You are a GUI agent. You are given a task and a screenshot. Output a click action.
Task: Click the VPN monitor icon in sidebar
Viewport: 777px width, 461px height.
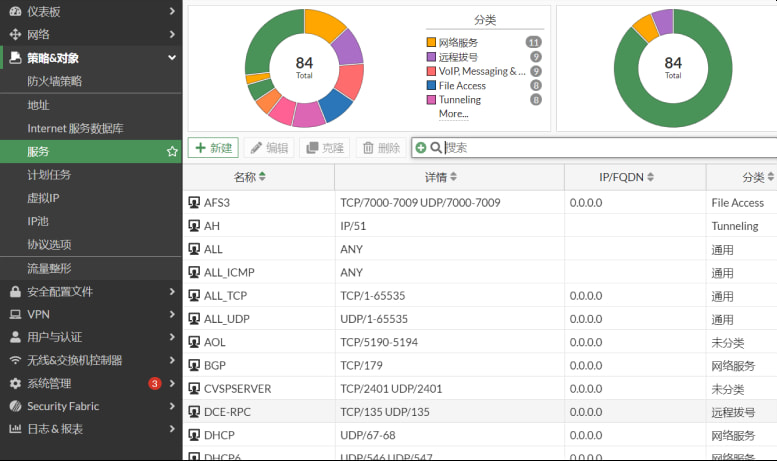(15, 314)
